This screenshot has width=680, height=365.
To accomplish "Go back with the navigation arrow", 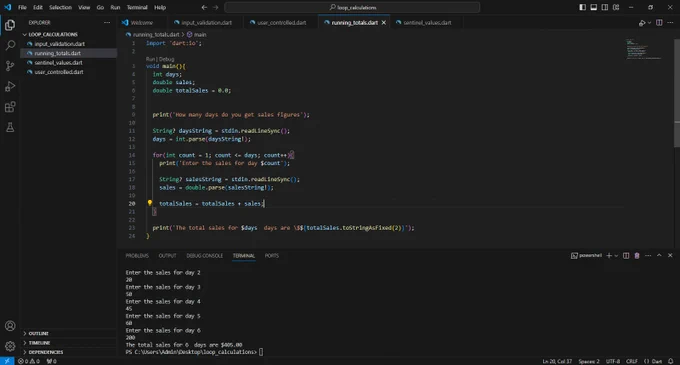I will [204, 7].
